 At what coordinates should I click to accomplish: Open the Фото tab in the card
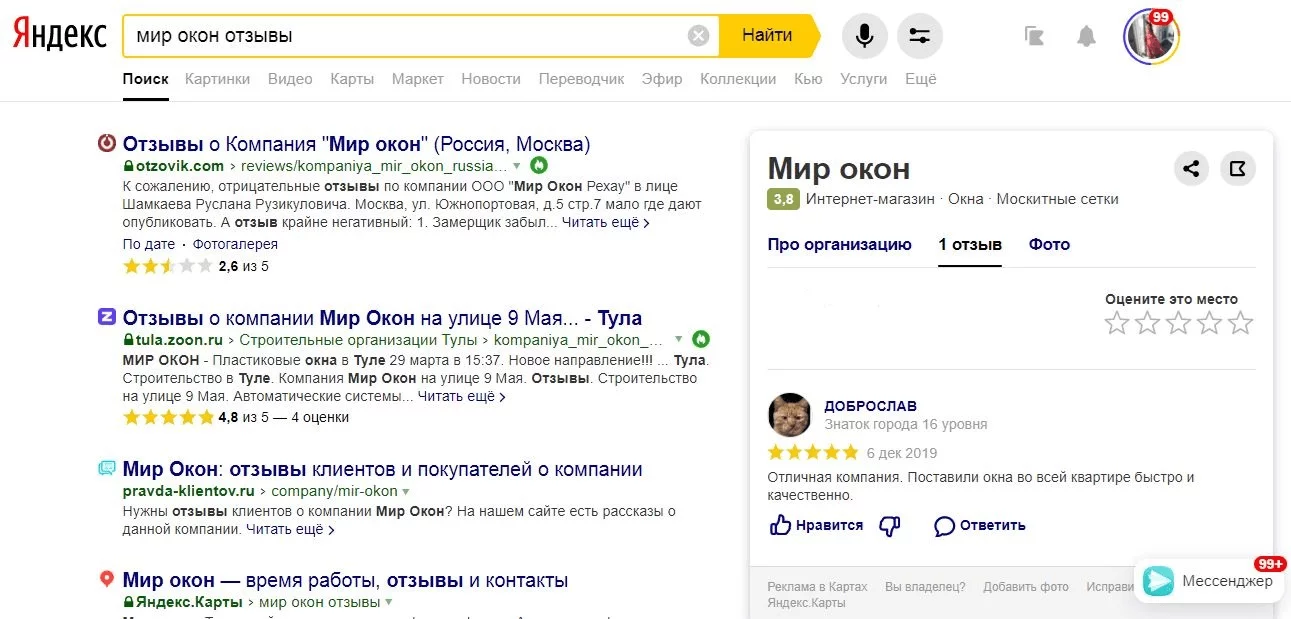[x=1049, y=244]
